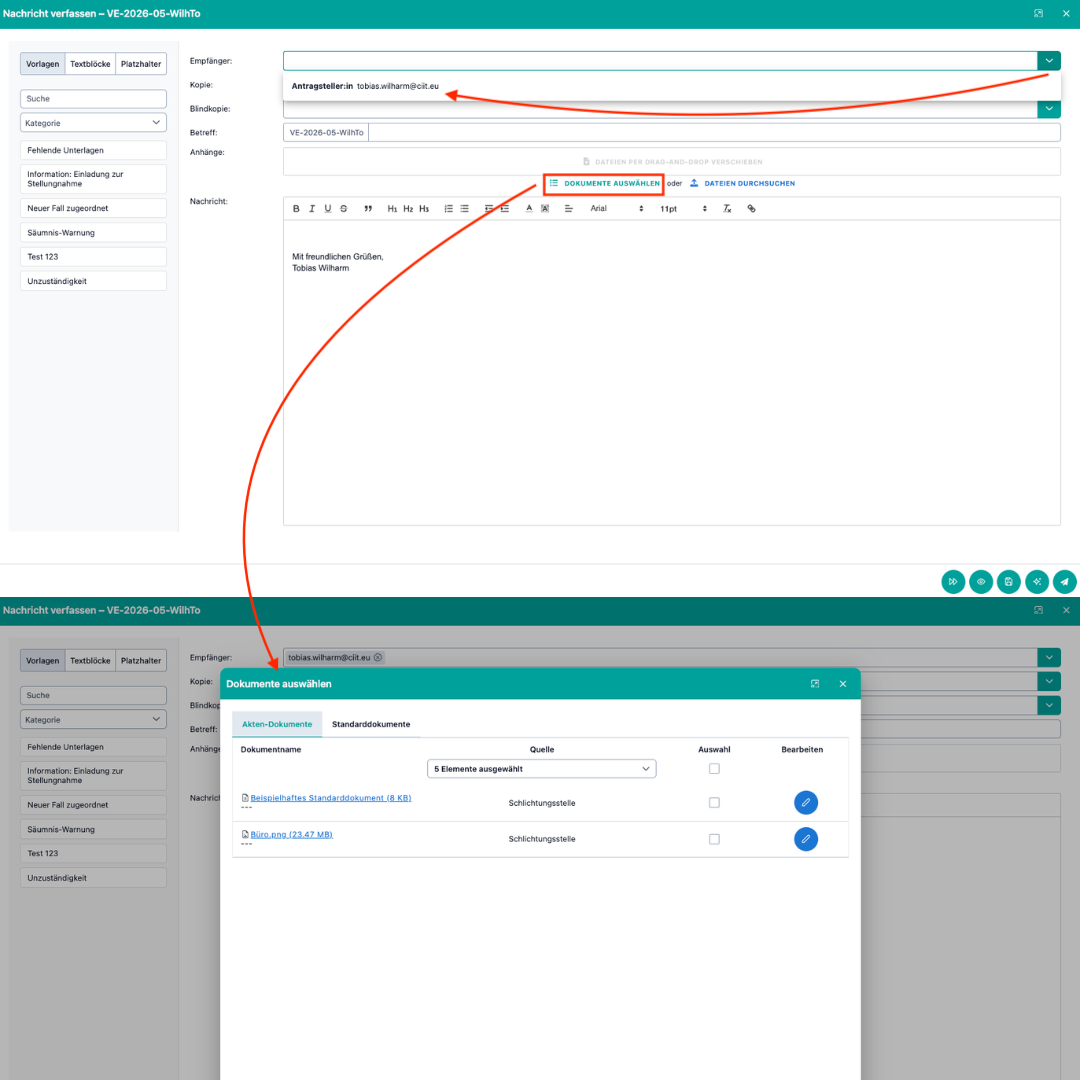The height and width of the screenshot is (1080, 1080).
Task: Click the Betreff subject field after VE-2026-05-WilhTo
Action: 714,132
